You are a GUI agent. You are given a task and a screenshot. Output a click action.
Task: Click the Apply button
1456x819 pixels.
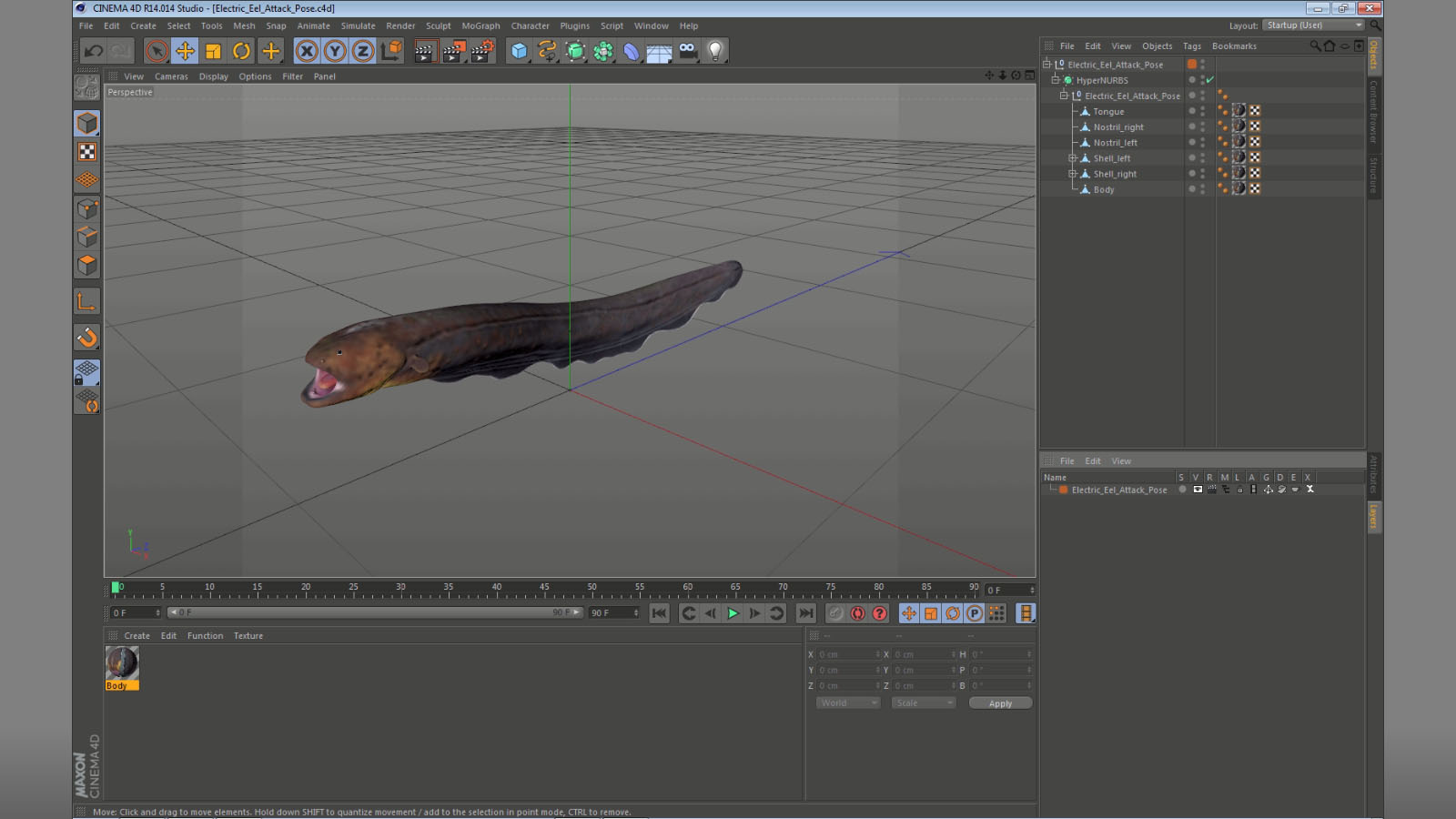click(x=1000, y=703)
